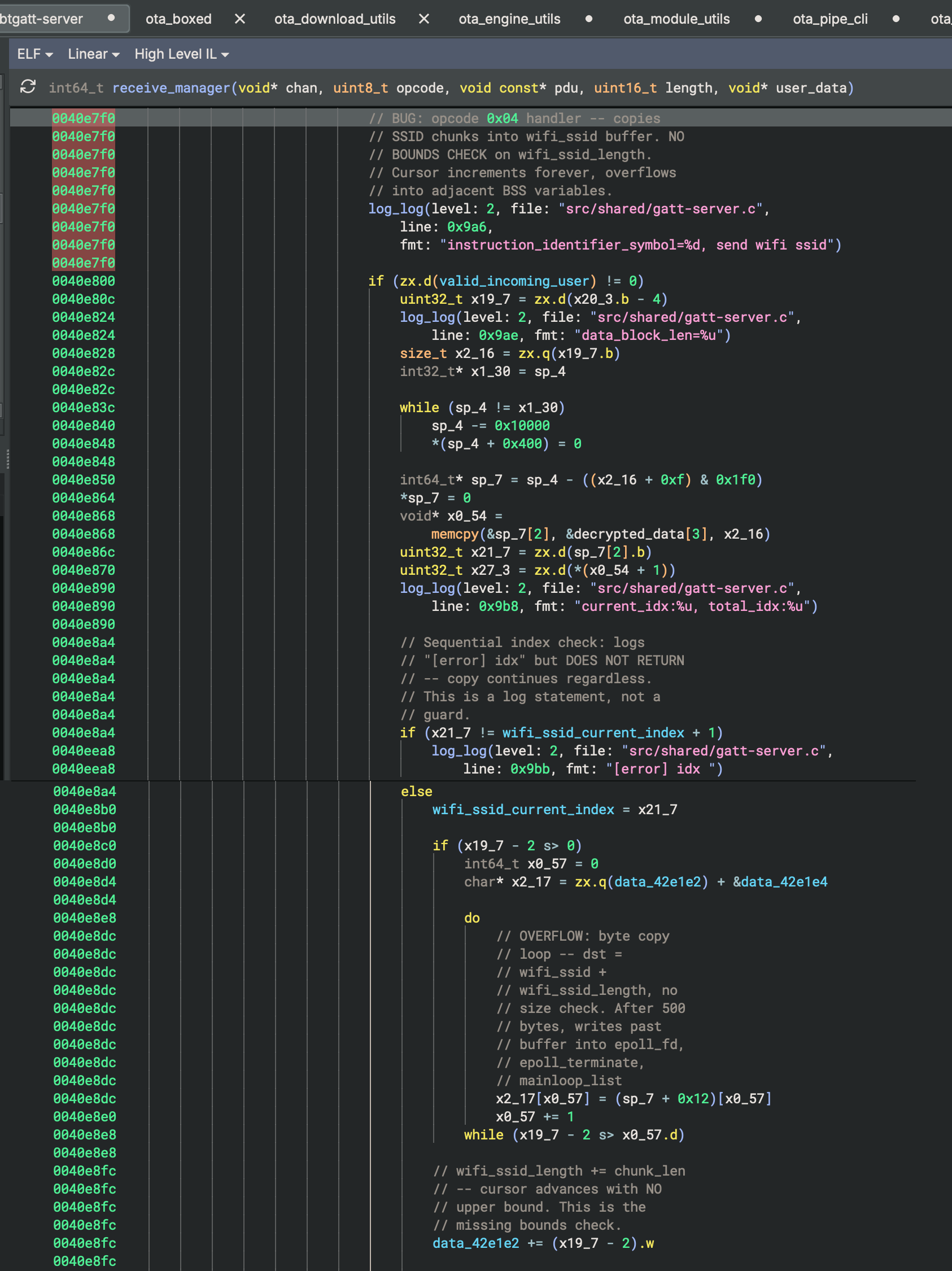Click the "// mainloop_list" comment line
The height and width of the screenshot is (1271, 952).
pos(559,1080)
